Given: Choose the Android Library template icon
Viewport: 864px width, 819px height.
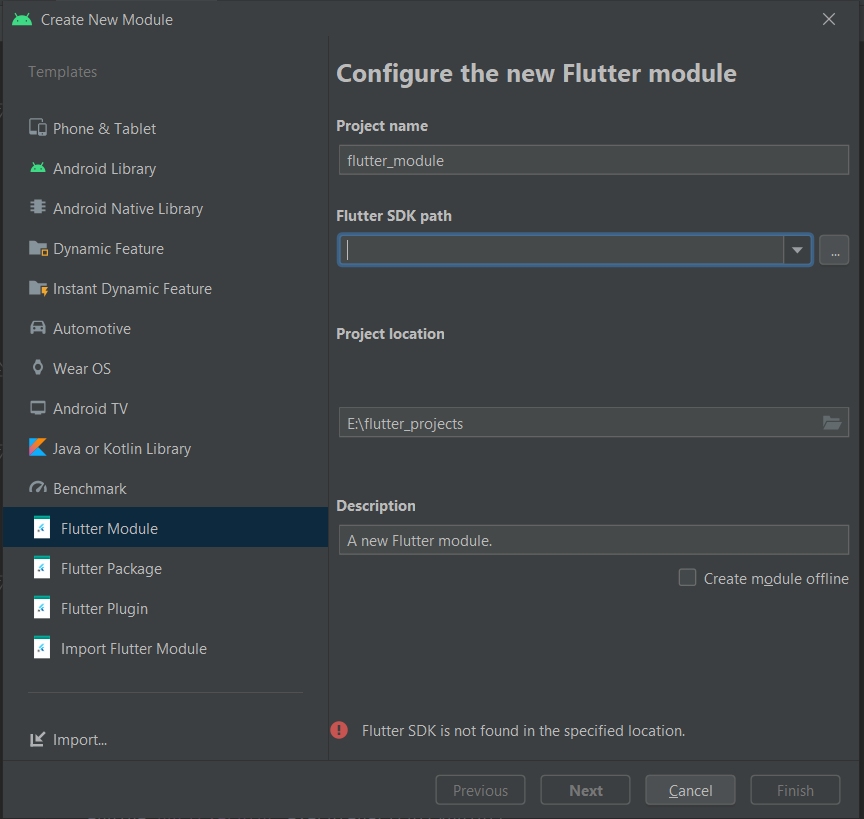Looking at the screenshot, I should tap(37, 168).
